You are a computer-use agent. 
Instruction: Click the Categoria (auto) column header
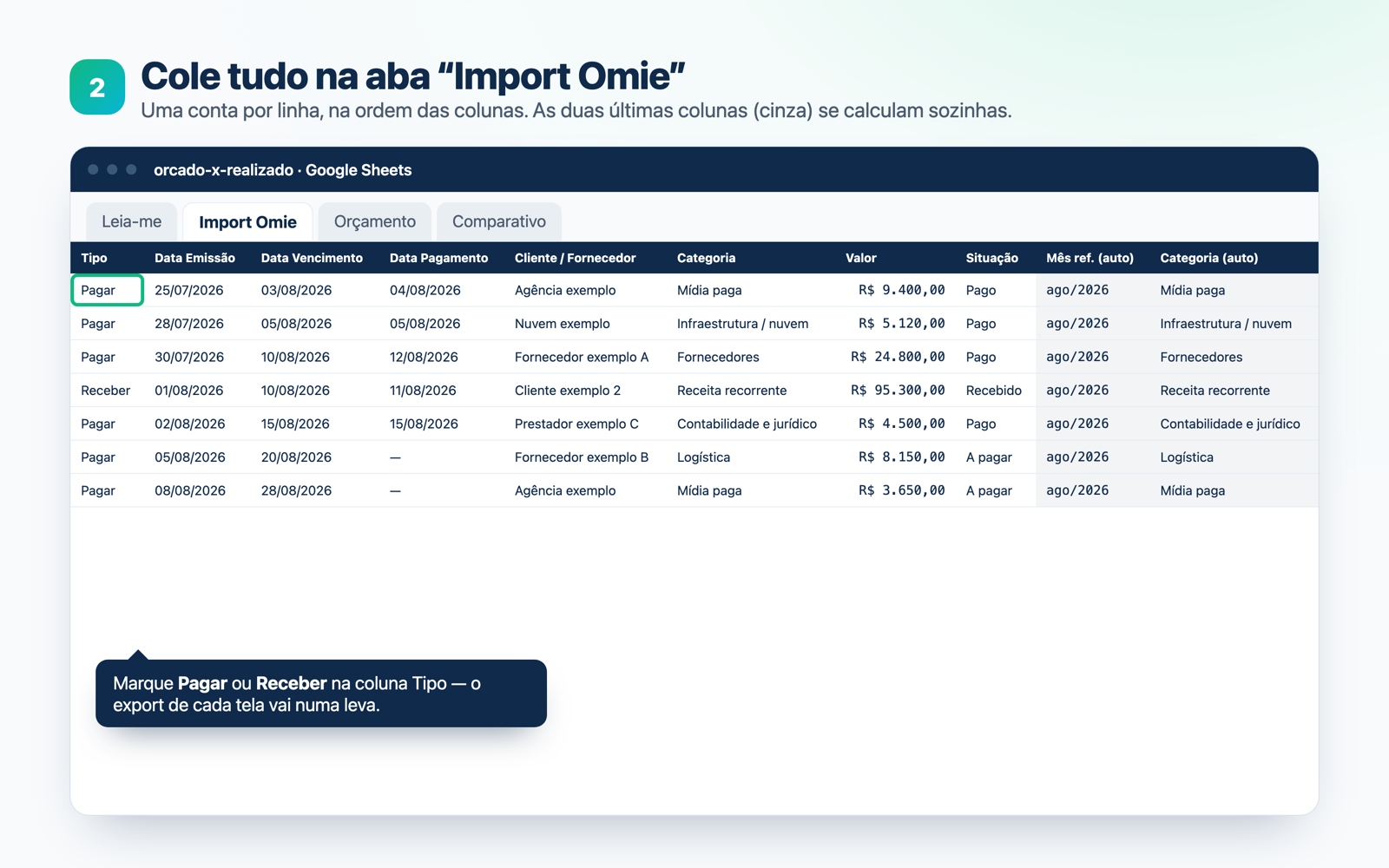point(1208,258)
